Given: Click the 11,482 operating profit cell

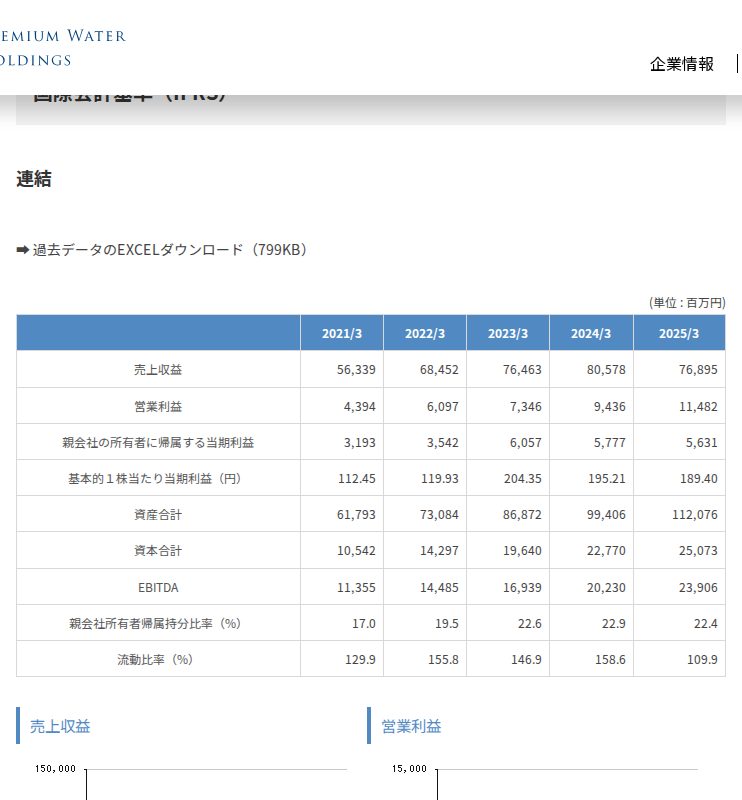Looking at the screenshot, I should click(679, 406).
